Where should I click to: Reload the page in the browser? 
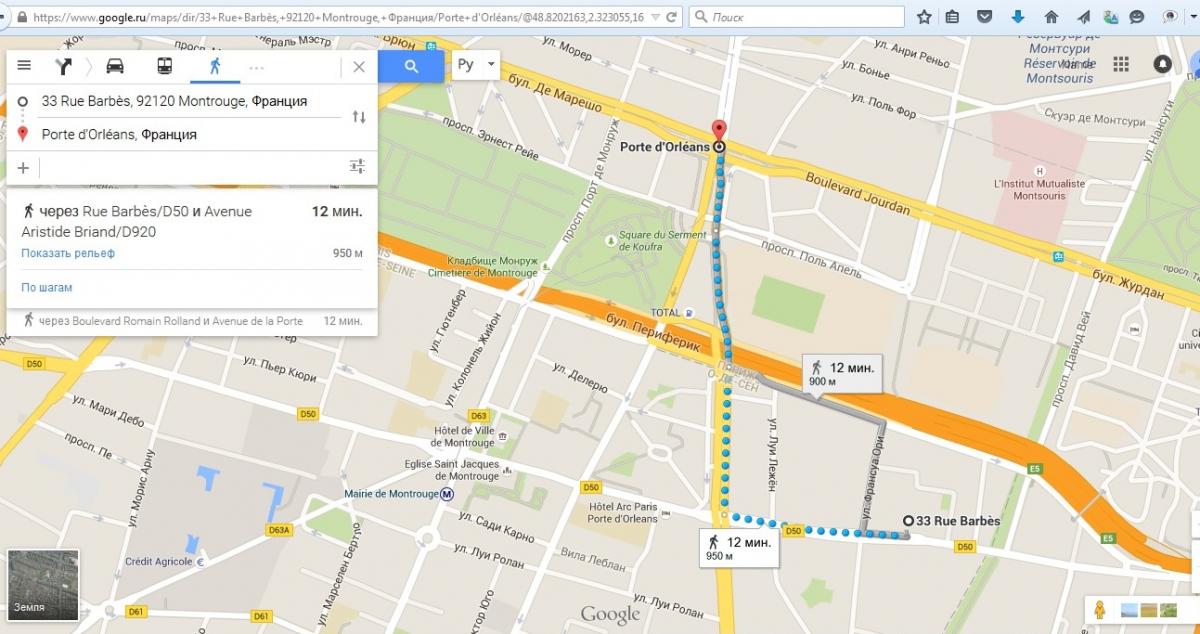pyautogui.click(x=673, y=17)
